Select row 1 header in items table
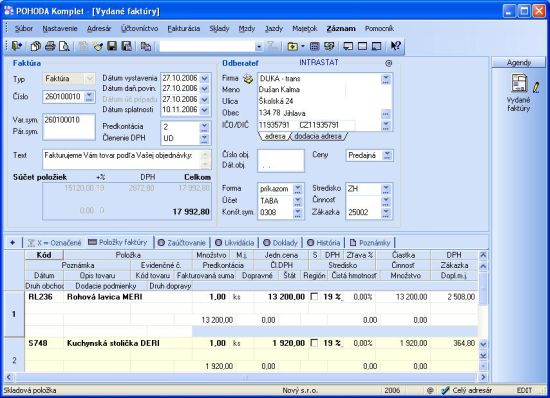 (x=14, y=314)
